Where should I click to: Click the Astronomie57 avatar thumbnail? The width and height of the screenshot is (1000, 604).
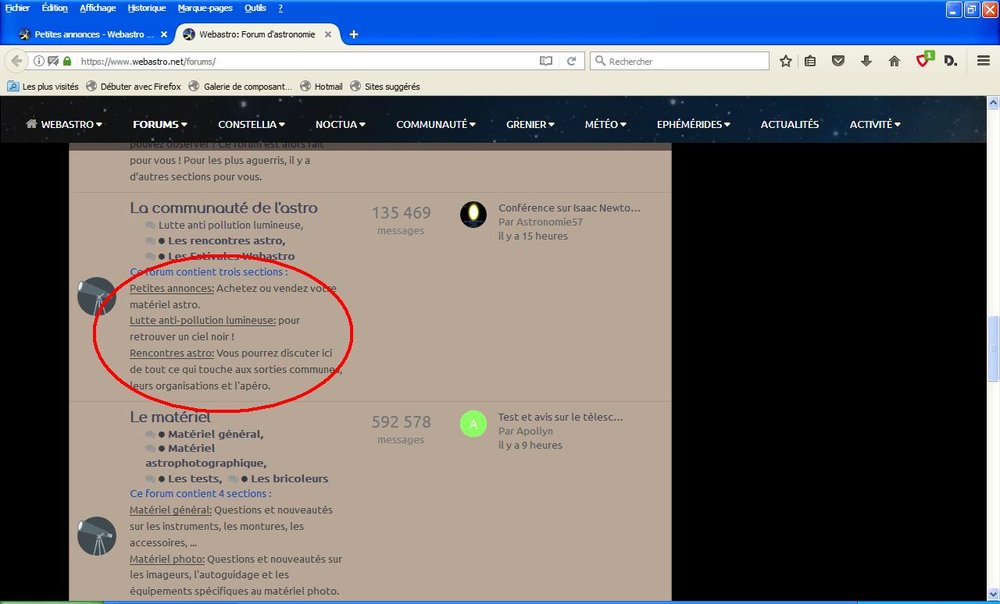point(473,215)
